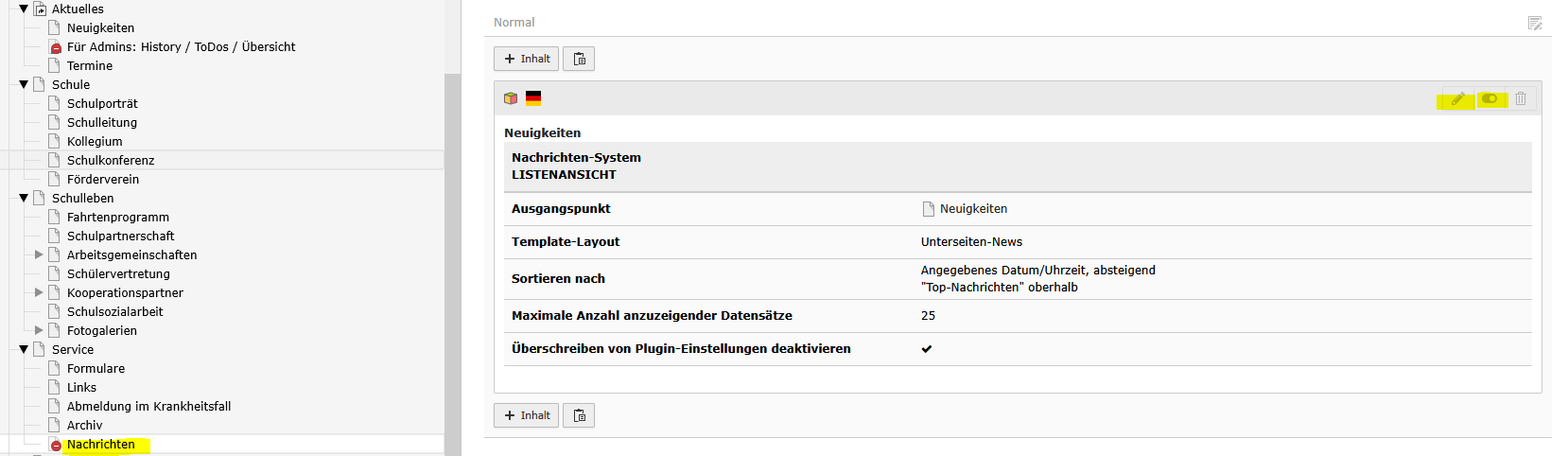Click the pencil edit icon of the content element
Viewport: 1568px width, 456px height.
1457,98
